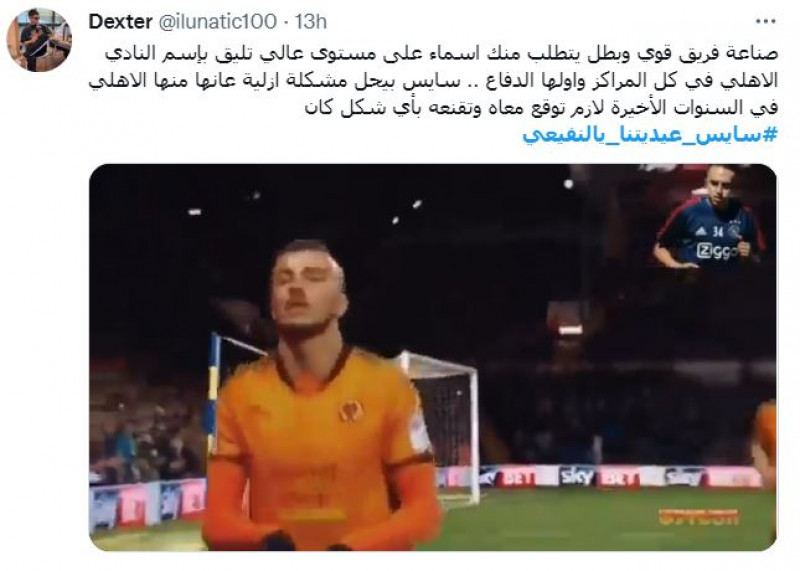Open the three-dot more options menu

pos(765,21)
